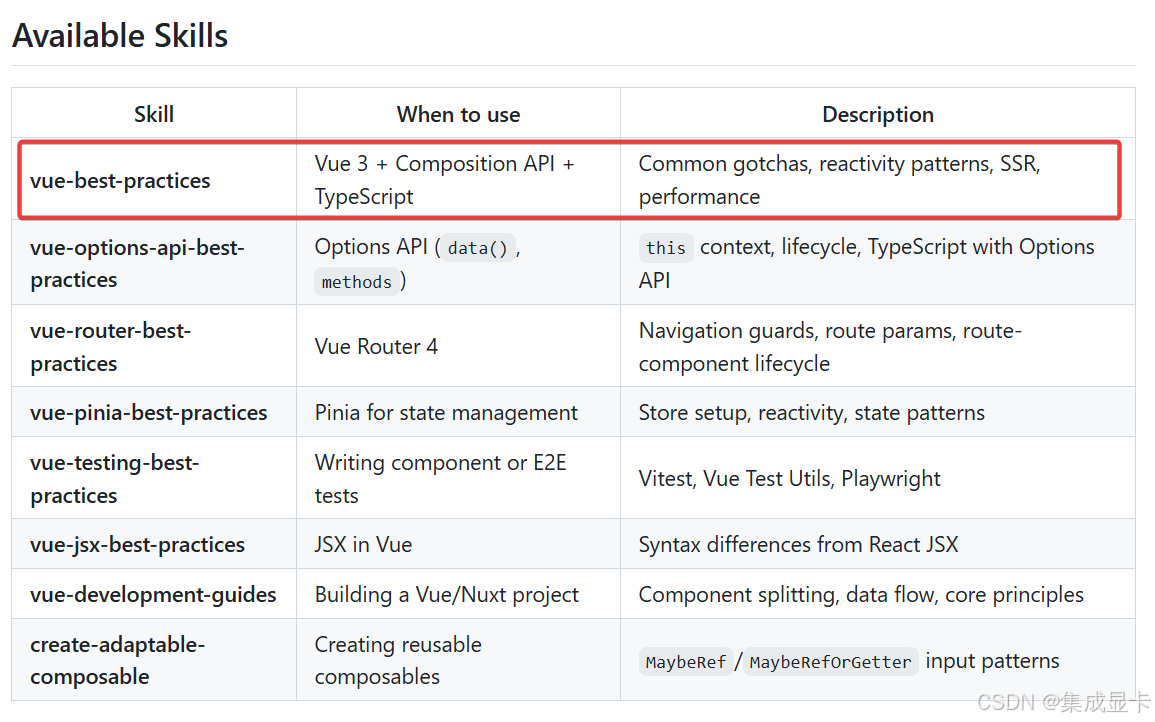Click the MaybeRef code tag
This screenshot has height=722, width=1155.
pos(686,662)
